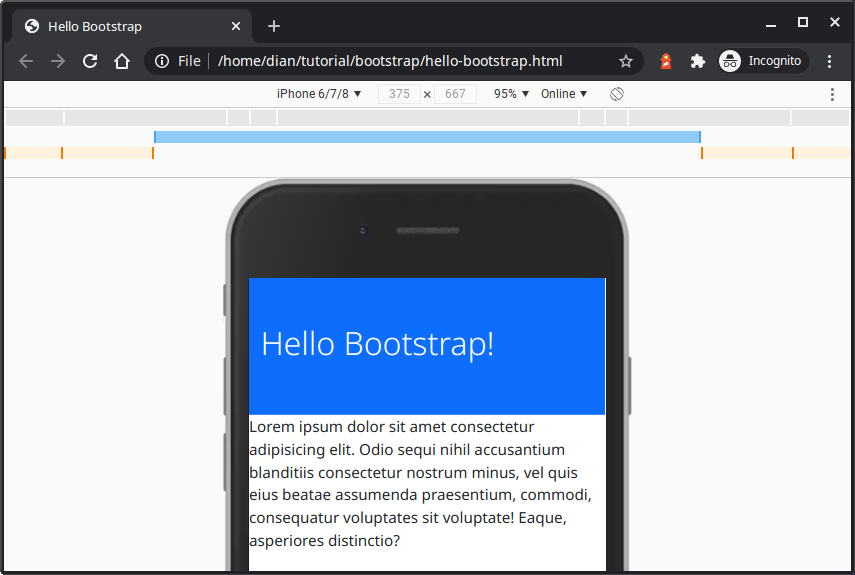The height and width of the screenshot is (575, 855).
Task: Open a new tab
Action: (x=274, y=26)
